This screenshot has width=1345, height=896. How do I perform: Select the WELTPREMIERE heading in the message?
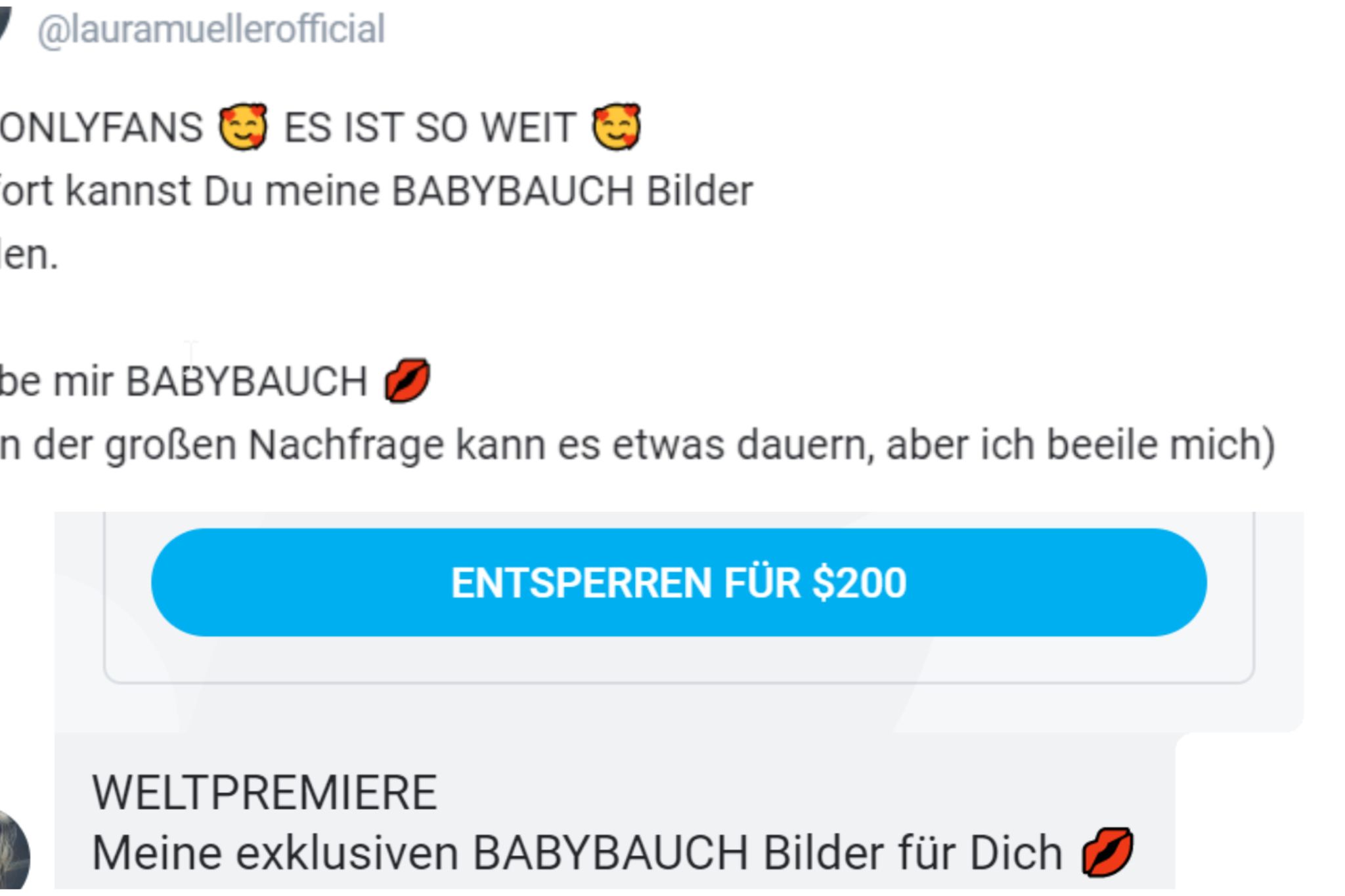265,792
